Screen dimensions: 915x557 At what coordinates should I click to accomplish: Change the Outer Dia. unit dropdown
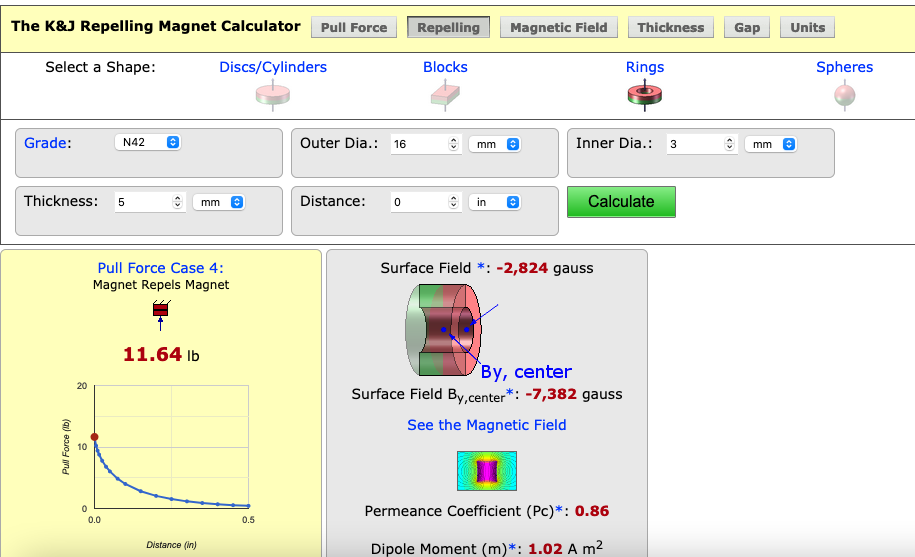point(495,144)
